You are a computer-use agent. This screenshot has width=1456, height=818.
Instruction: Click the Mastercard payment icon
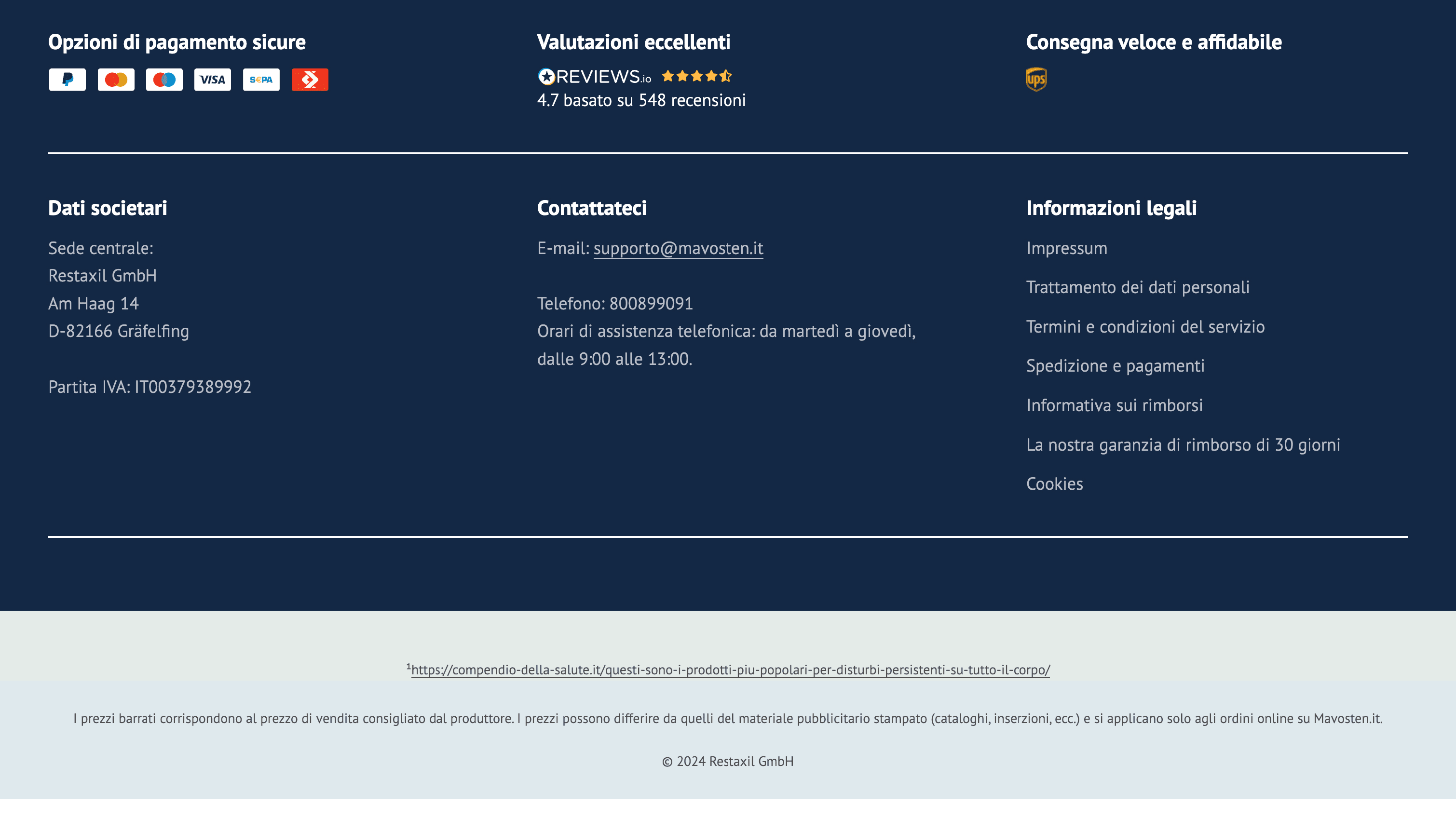116,80
